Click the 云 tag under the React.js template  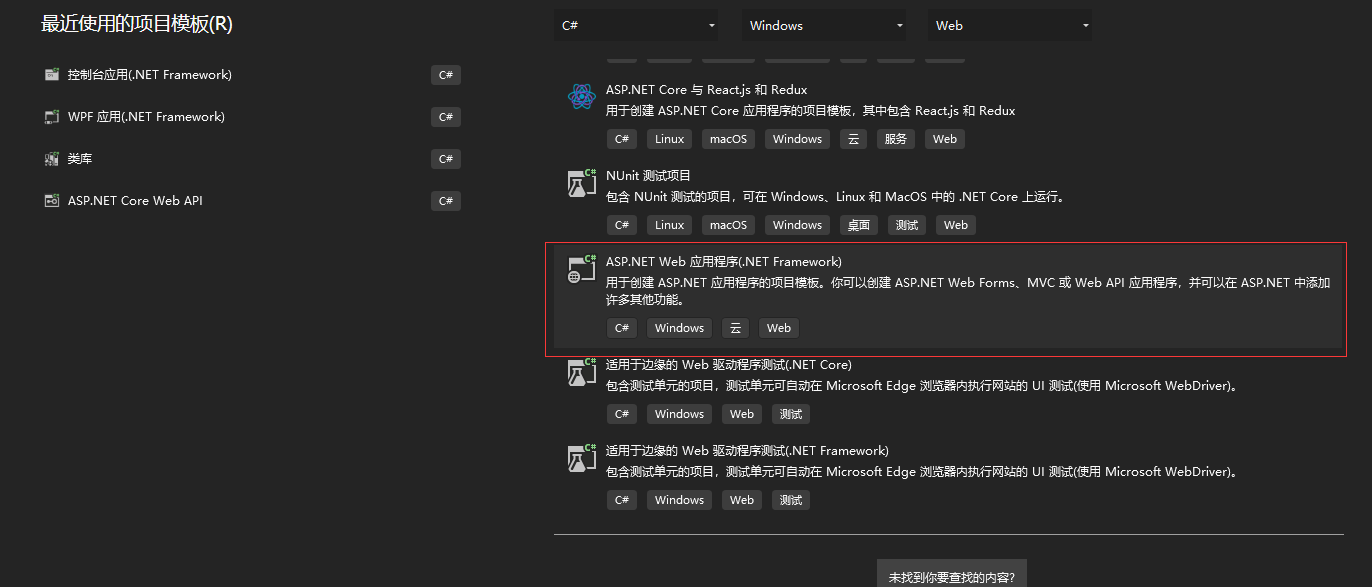854,139
